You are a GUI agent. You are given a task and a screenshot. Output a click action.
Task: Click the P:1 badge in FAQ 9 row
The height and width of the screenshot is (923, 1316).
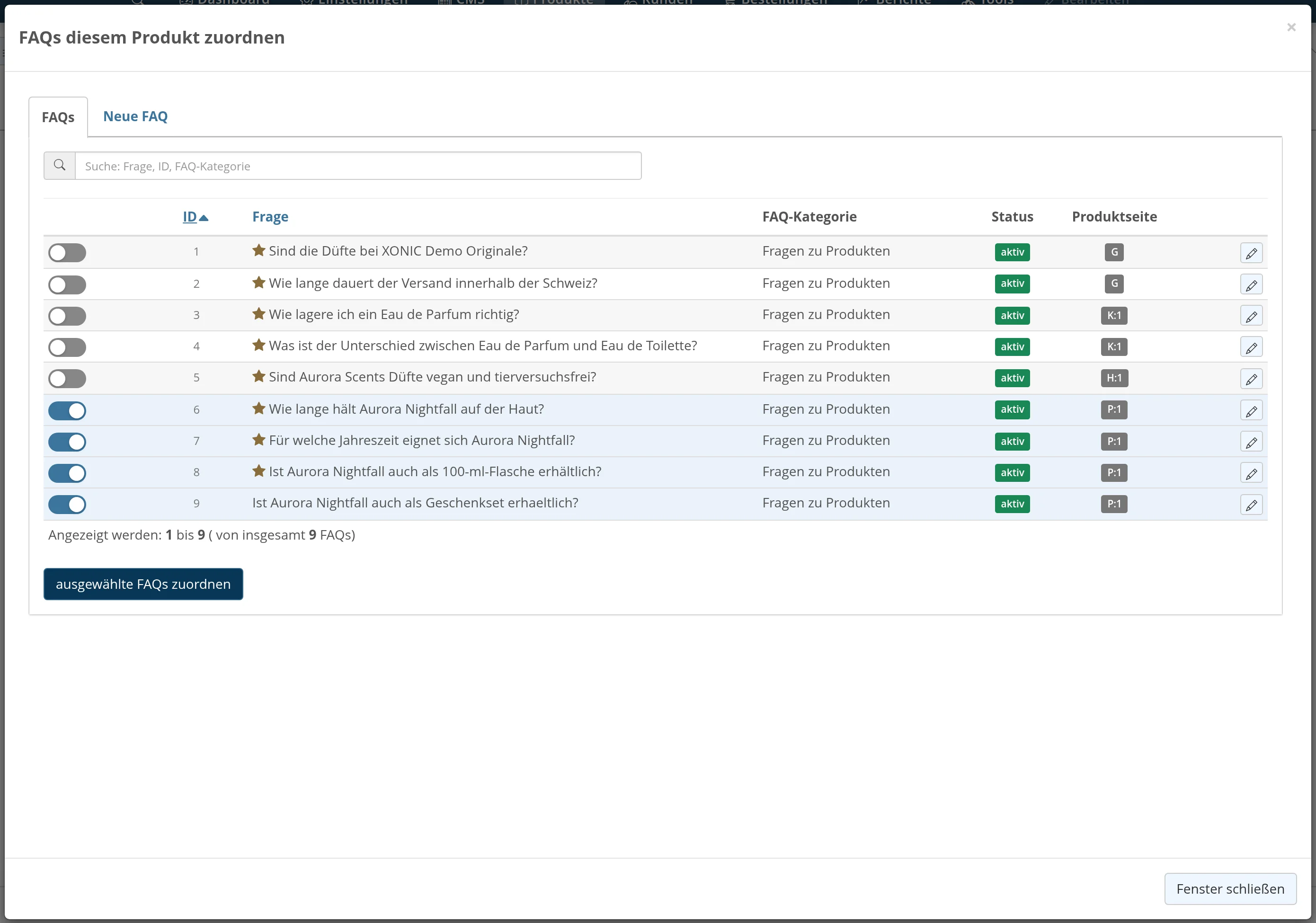[1114, 504]
